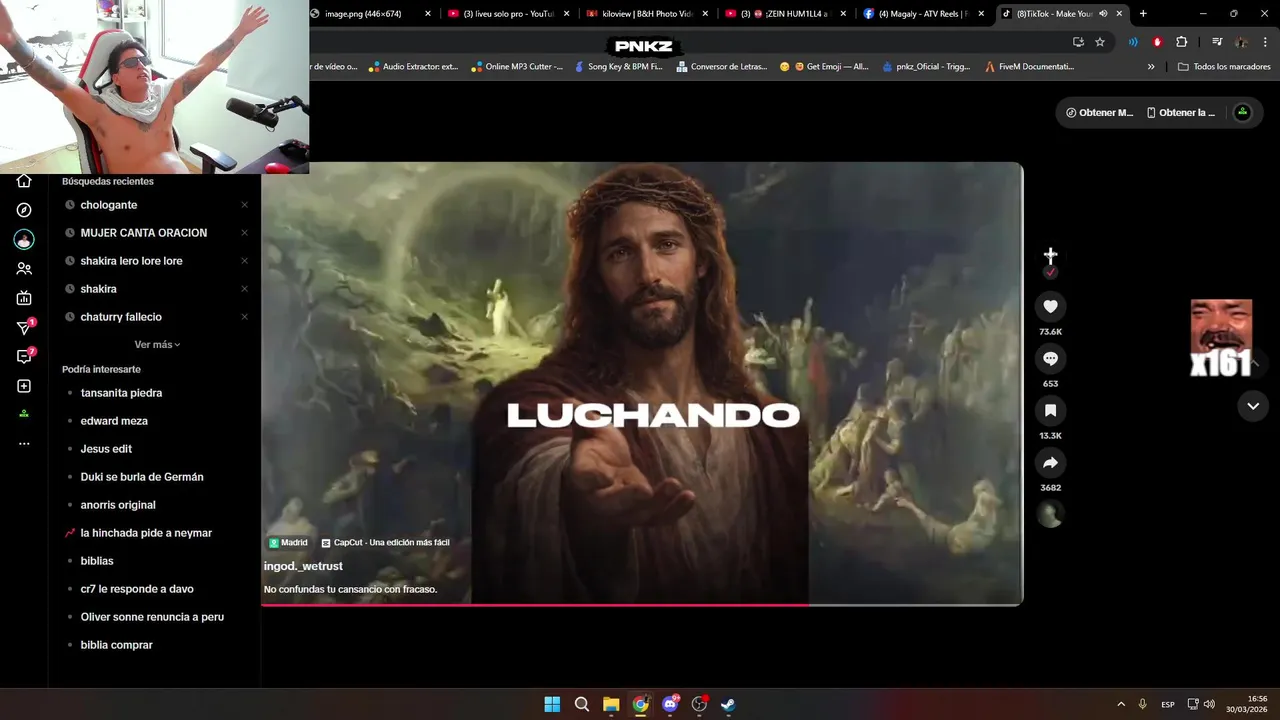The image size is (1280, 720).
Task: Mute the TikTok tab speaker icon
Action: [x=1103, y=14]
